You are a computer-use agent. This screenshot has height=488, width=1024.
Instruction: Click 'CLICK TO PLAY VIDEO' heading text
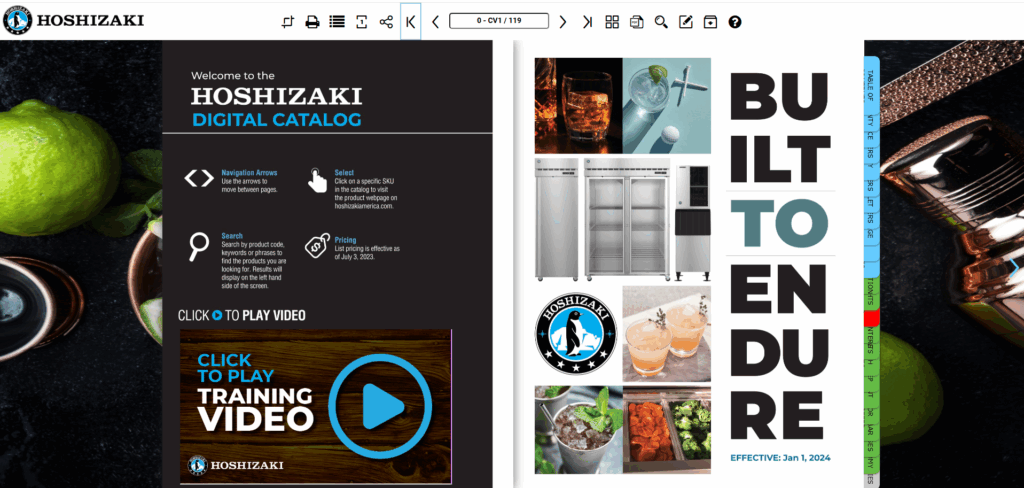click(x=242, y=316)
